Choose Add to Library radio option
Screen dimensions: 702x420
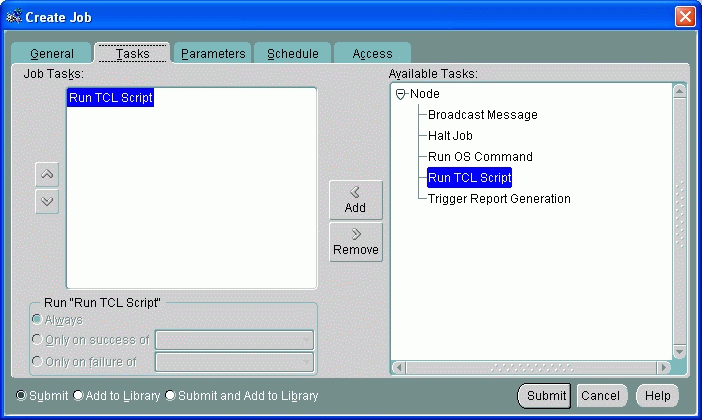(x=79, y=395)
